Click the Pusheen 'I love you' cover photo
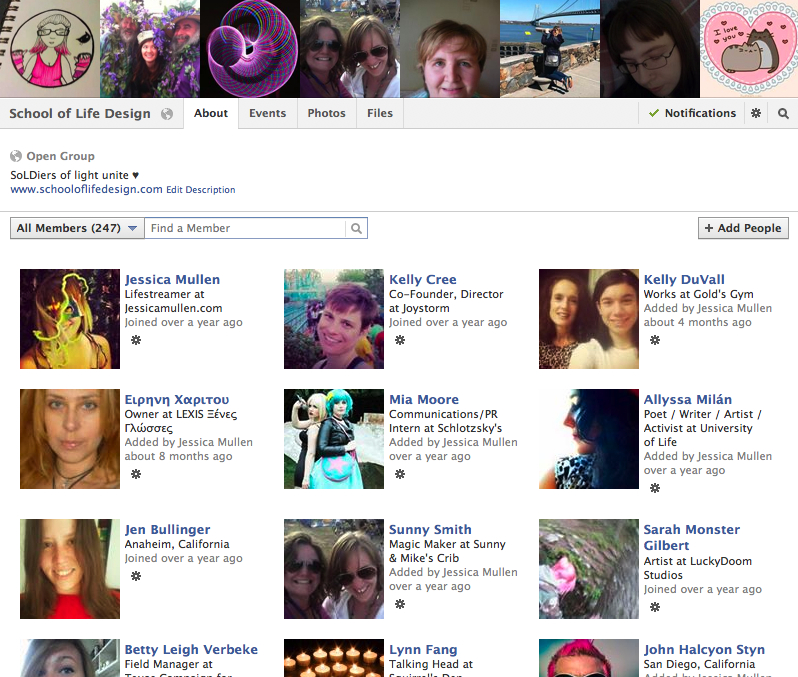 749,49
